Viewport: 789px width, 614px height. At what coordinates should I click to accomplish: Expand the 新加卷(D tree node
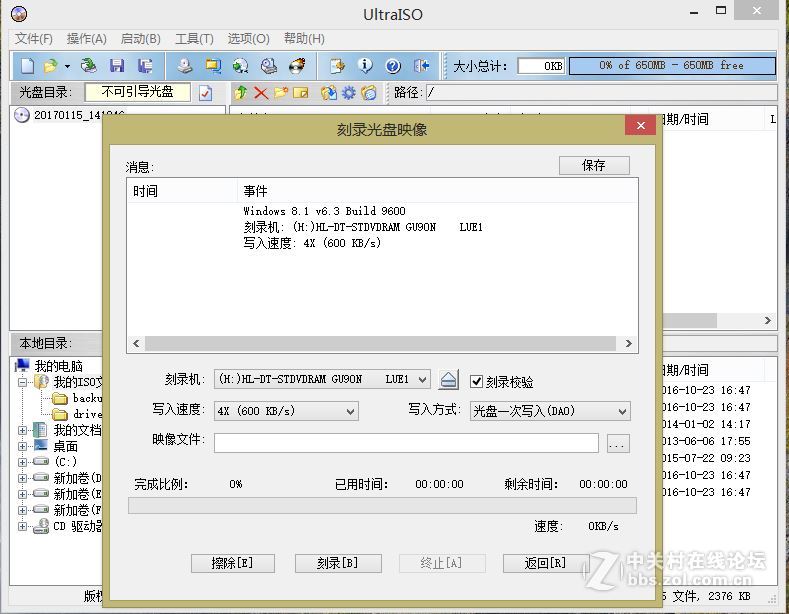pos(23,478)
